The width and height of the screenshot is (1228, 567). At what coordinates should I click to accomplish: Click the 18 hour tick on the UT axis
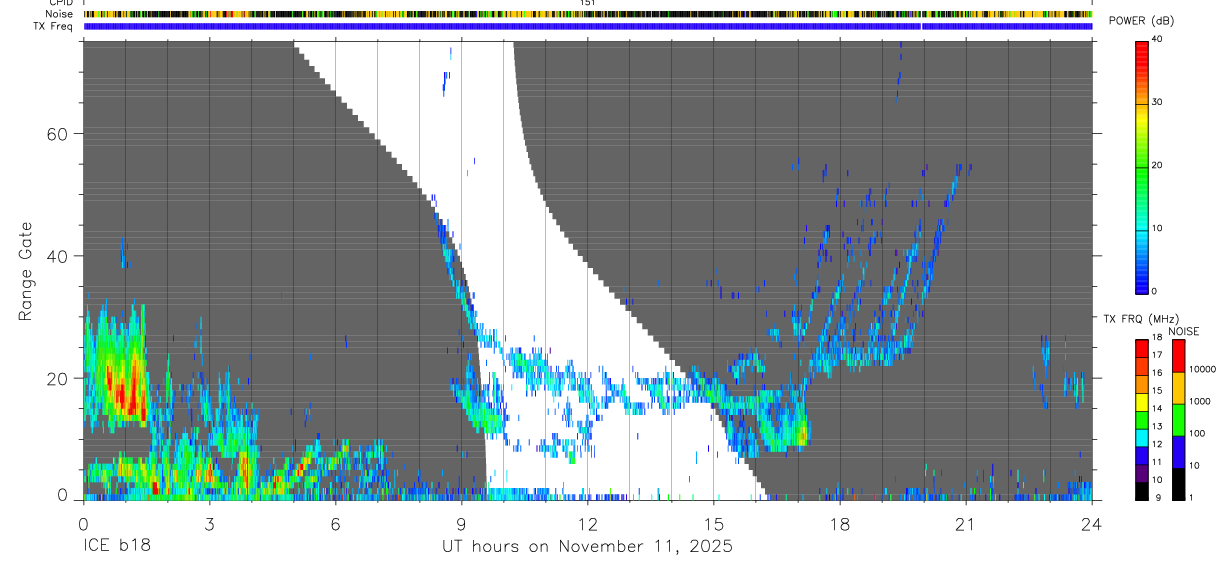[839, 523]
